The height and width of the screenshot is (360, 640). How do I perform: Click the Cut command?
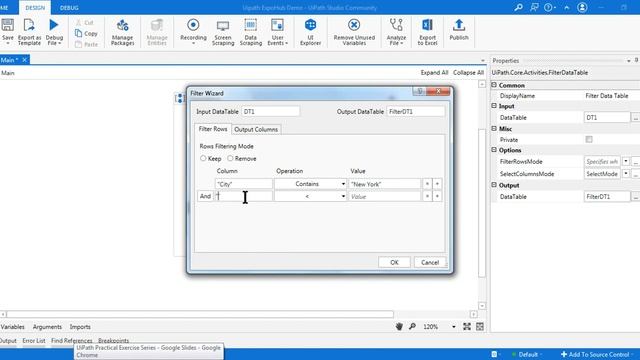(x=85, y=22)
